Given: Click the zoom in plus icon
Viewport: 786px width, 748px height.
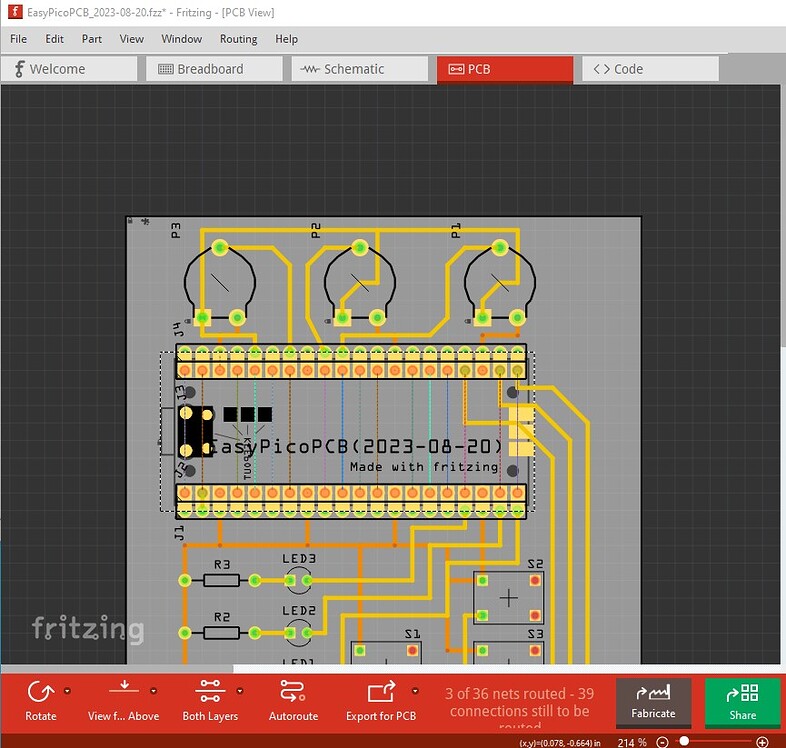Looking at the screenshot, I should 762,742.
